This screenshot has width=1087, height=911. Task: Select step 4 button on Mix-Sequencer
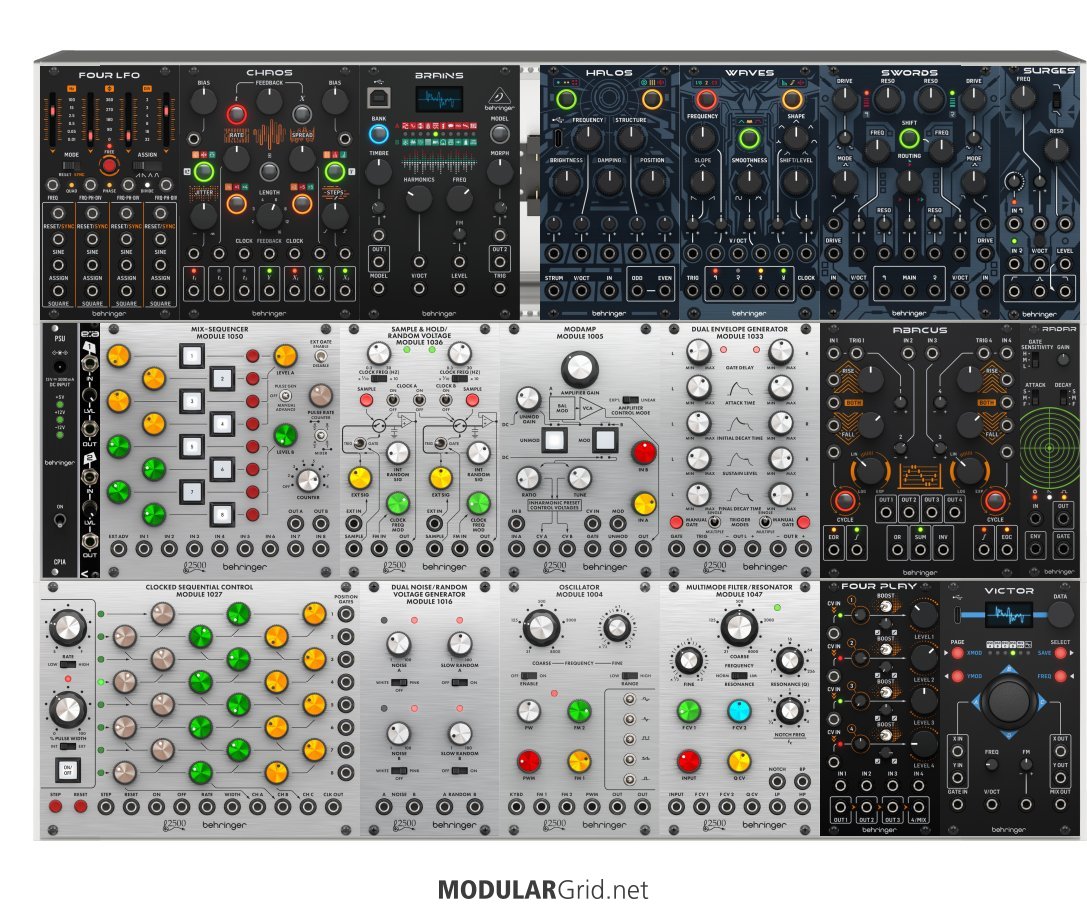pyautogui.click(x=222, y=424)
